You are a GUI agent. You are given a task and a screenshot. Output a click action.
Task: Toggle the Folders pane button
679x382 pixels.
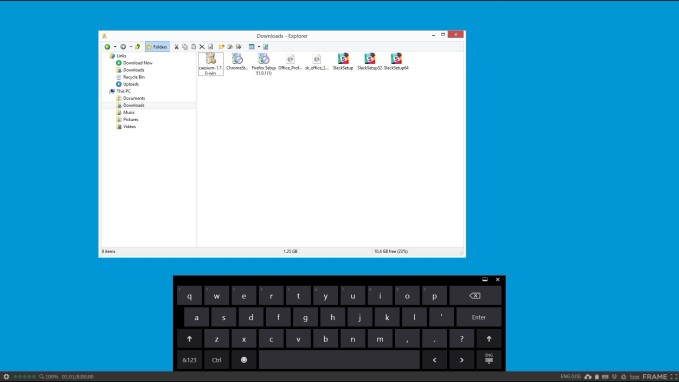click(x=157, y=47)
